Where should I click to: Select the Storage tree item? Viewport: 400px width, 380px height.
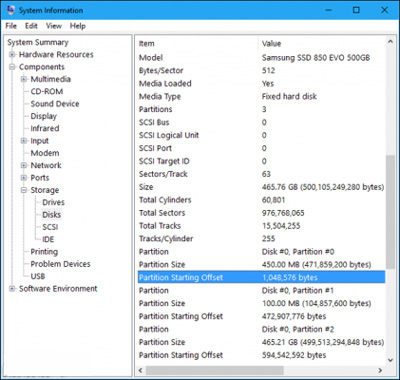click(x=45, y=190)
